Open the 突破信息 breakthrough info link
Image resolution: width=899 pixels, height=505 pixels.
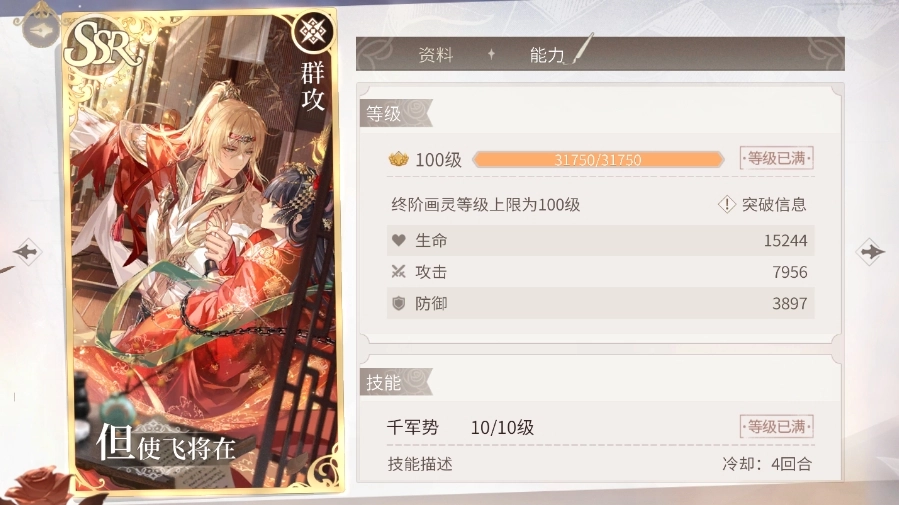(774, 204)
